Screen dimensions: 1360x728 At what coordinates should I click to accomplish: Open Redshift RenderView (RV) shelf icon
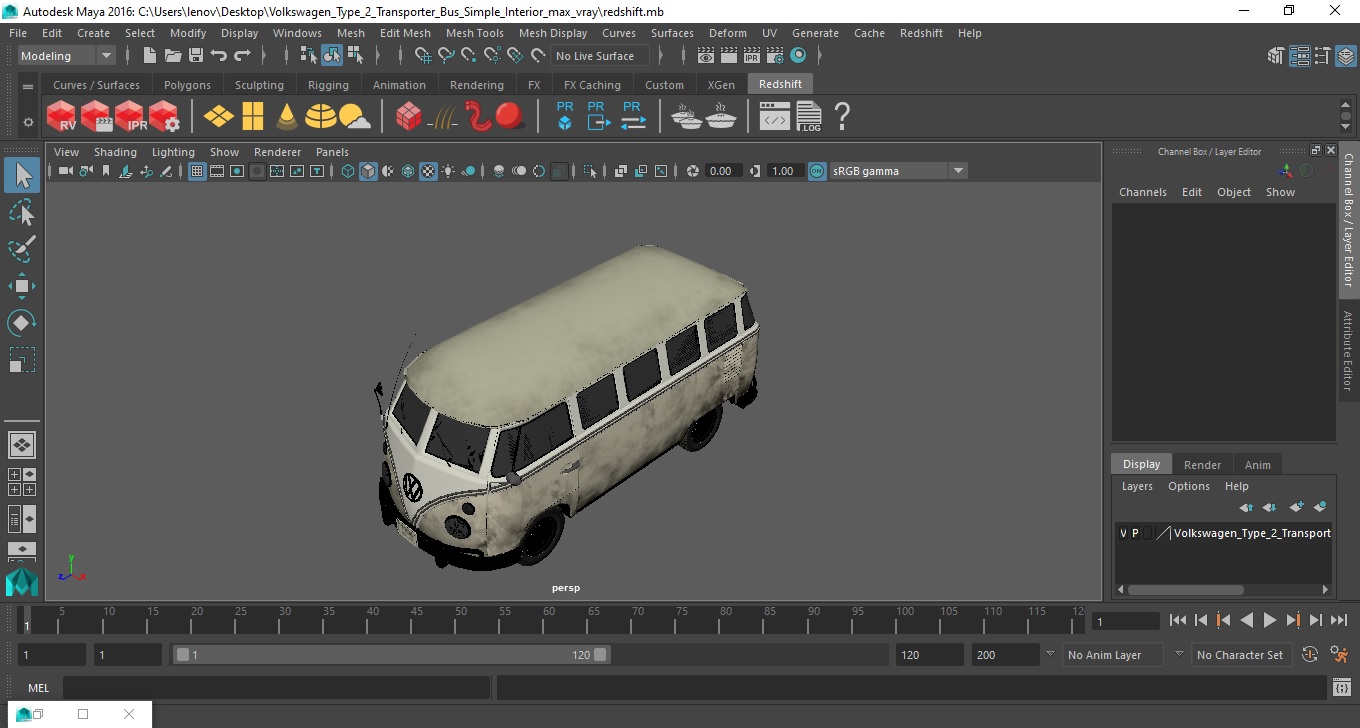click(62, 116)
